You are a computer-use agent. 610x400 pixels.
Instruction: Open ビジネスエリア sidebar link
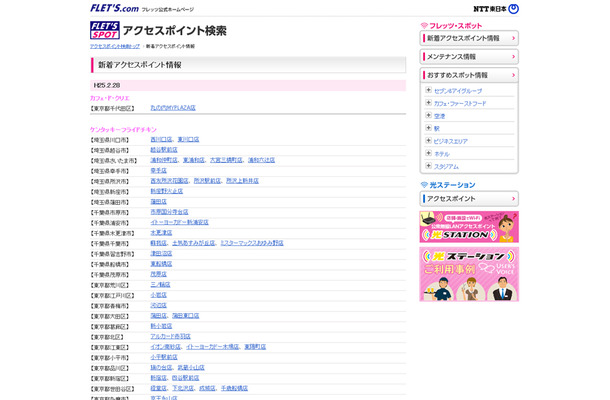pyautogui.click(x=450, y=142)
